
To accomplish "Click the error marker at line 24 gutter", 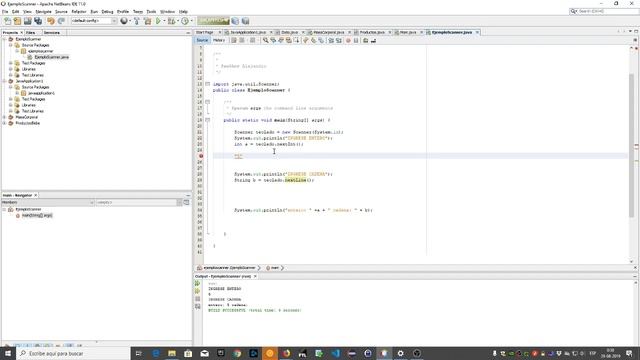I will pyautogui.click(x=200, y=156).
